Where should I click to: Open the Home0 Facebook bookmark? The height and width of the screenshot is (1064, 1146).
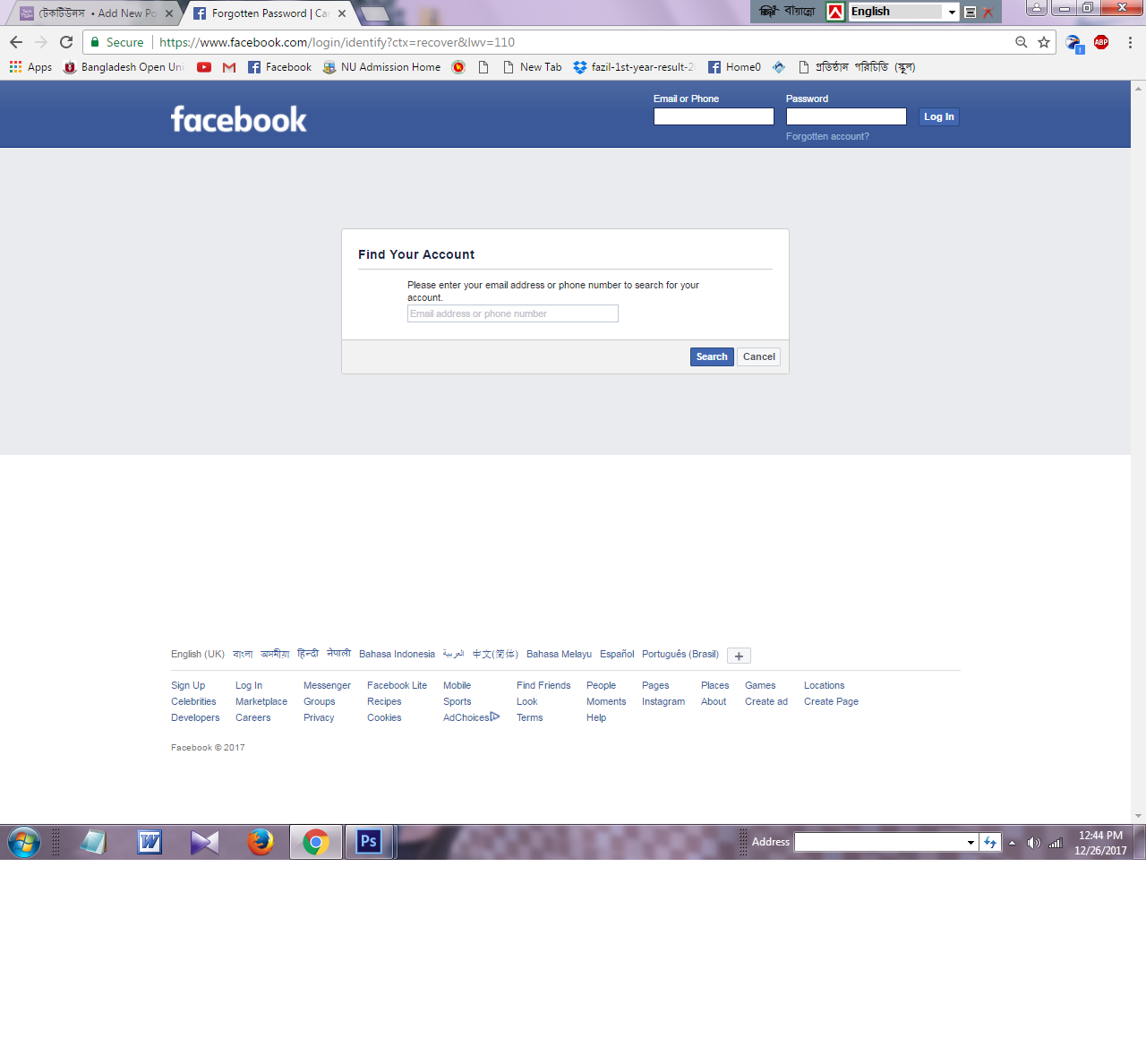click(x=734, y=67)
